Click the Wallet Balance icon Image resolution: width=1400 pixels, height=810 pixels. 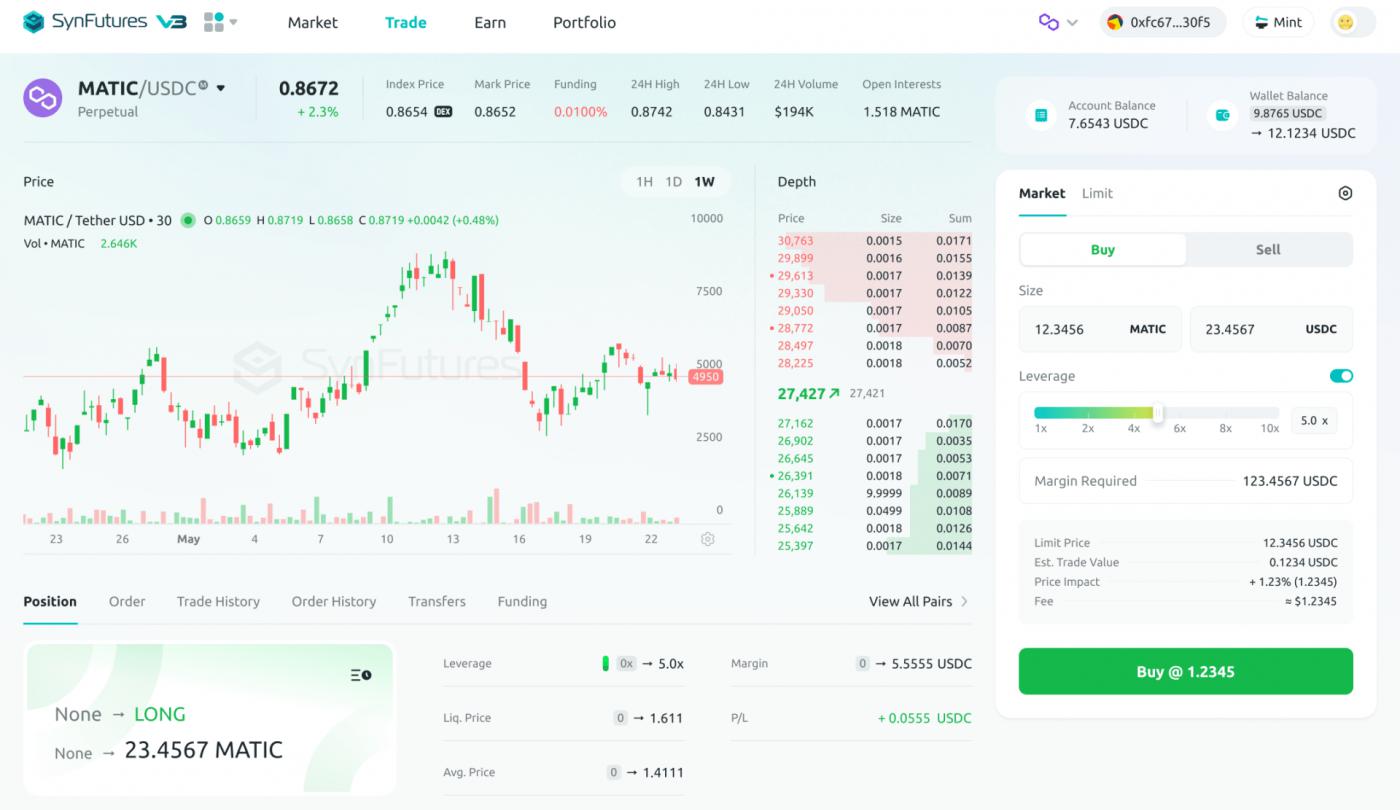coord(1222,115)
